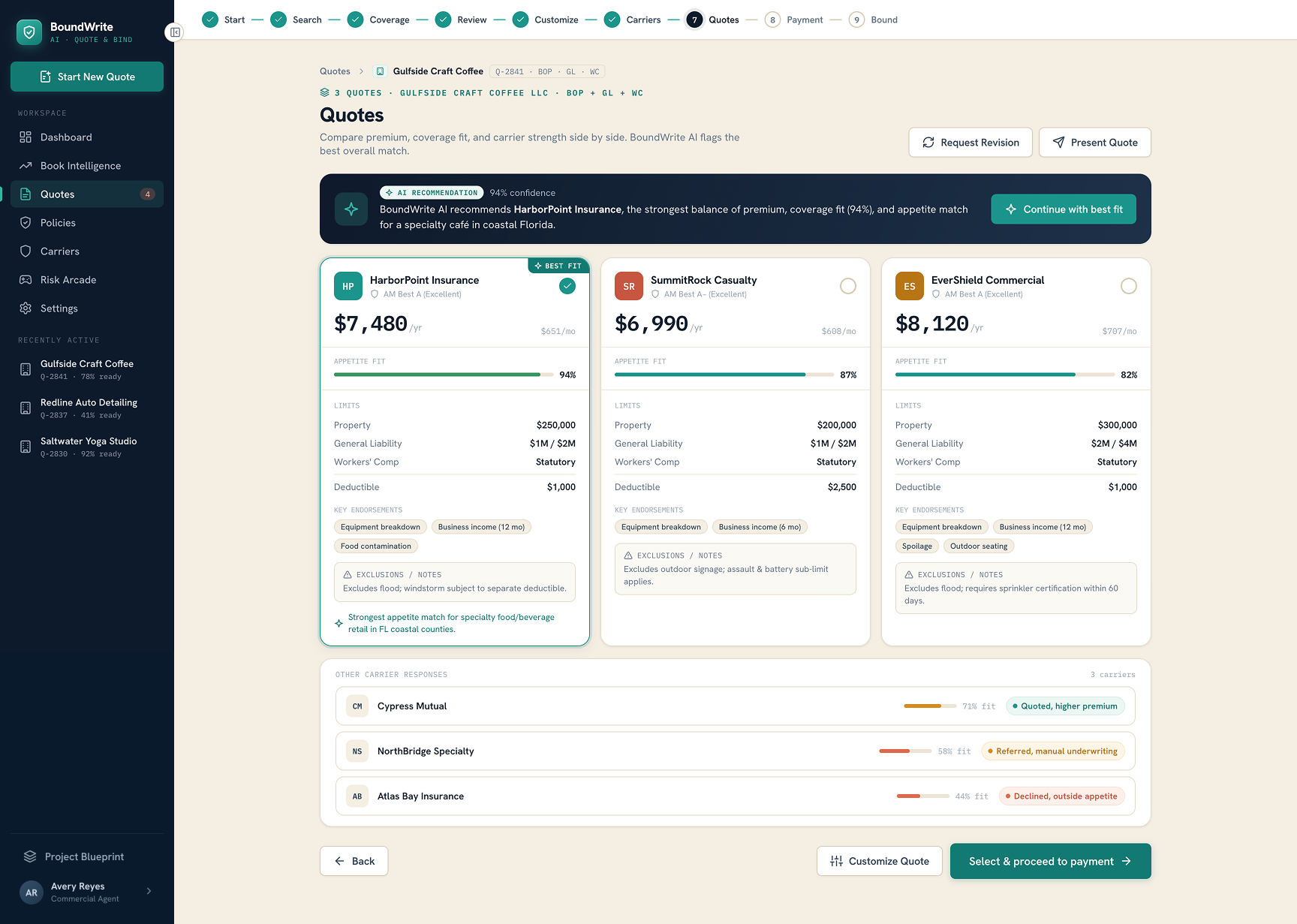Select and proceed to payment

tap(1051, 861)
